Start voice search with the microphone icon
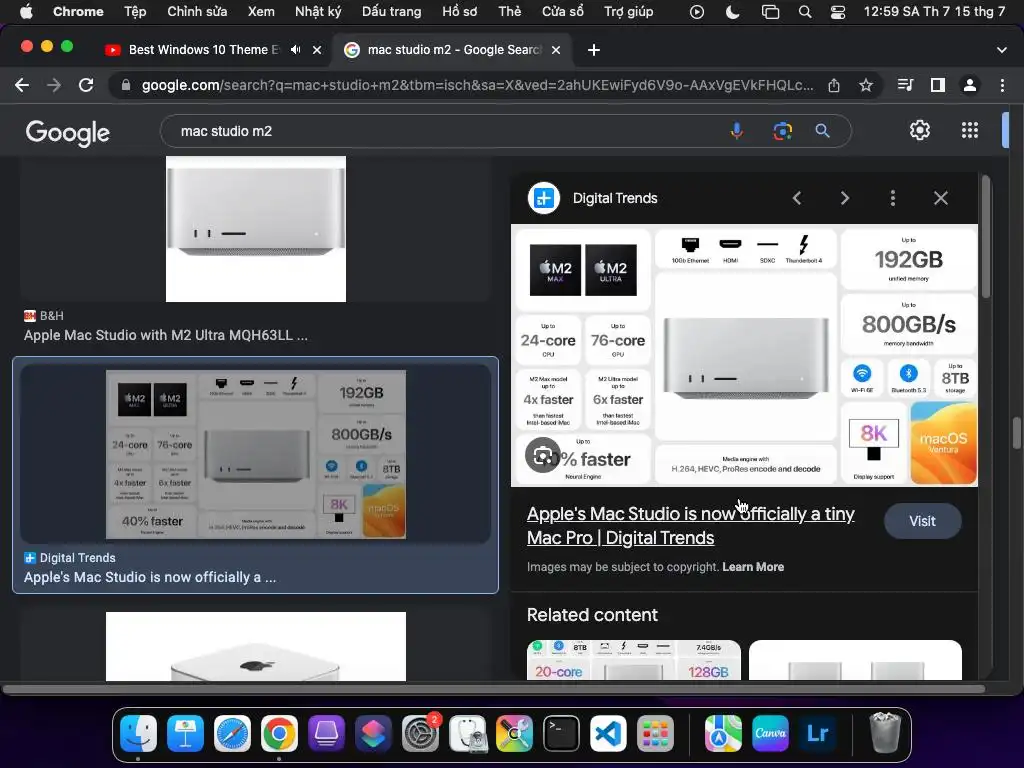The height and width of the screenshot is (768, 1024). pos(737,131)
